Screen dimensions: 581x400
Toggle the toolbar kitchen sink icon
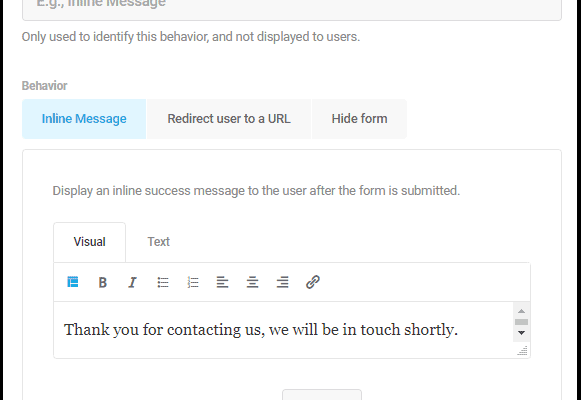click(x=73, y=282)
